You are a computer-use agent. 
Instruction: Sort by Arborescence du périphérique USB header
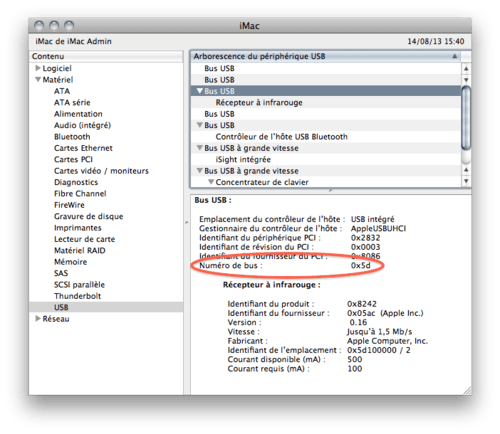click(325, 56)
